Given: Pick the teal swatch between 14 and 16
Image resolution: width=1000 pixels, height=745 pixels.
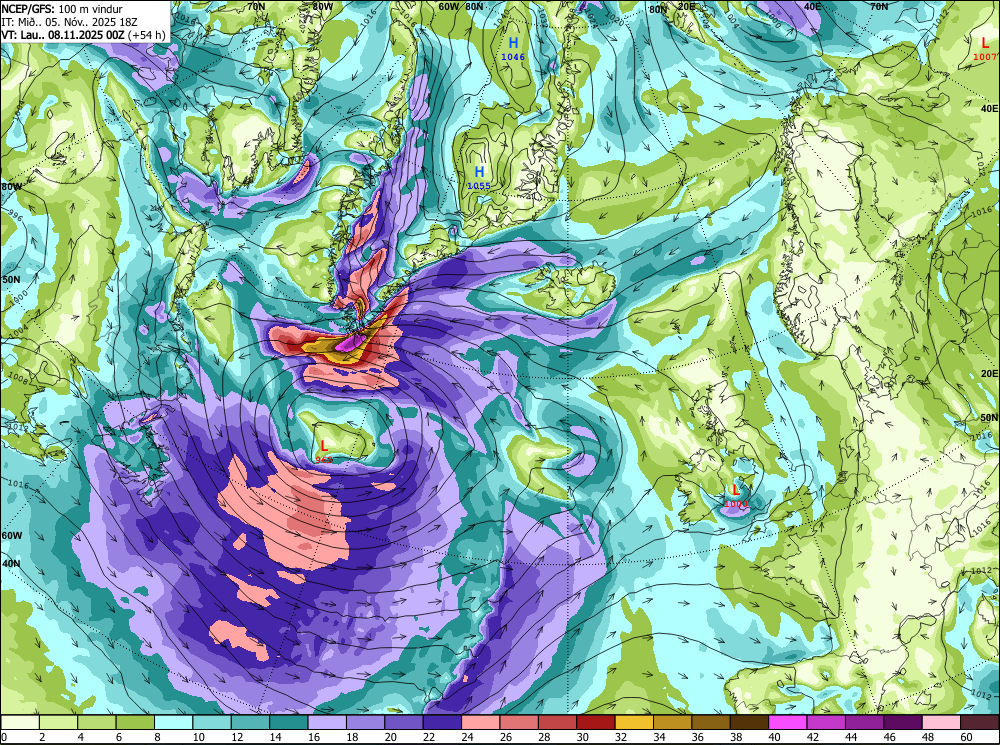Looking at the screenshot, I should (289, 722).
